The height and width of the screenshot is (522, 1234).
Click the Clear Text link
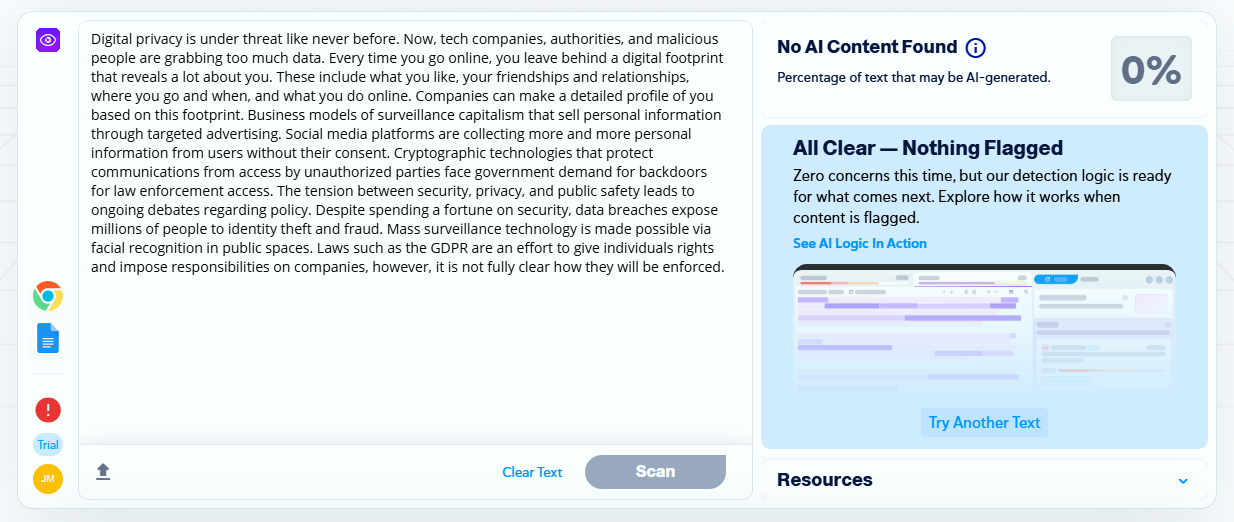tap(532, 472)
